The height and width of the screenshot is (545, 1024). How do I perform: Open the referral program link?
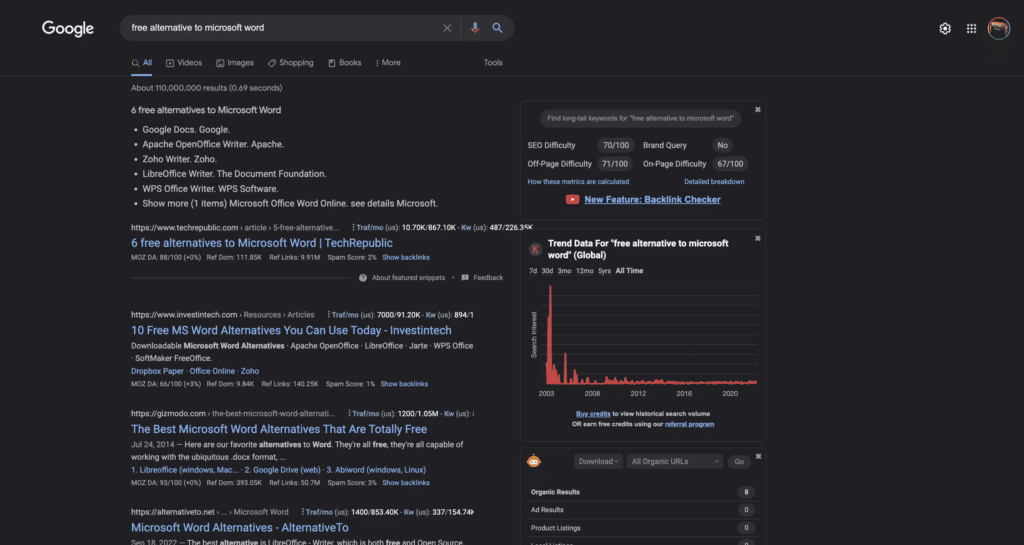click(x=689, y=424)
